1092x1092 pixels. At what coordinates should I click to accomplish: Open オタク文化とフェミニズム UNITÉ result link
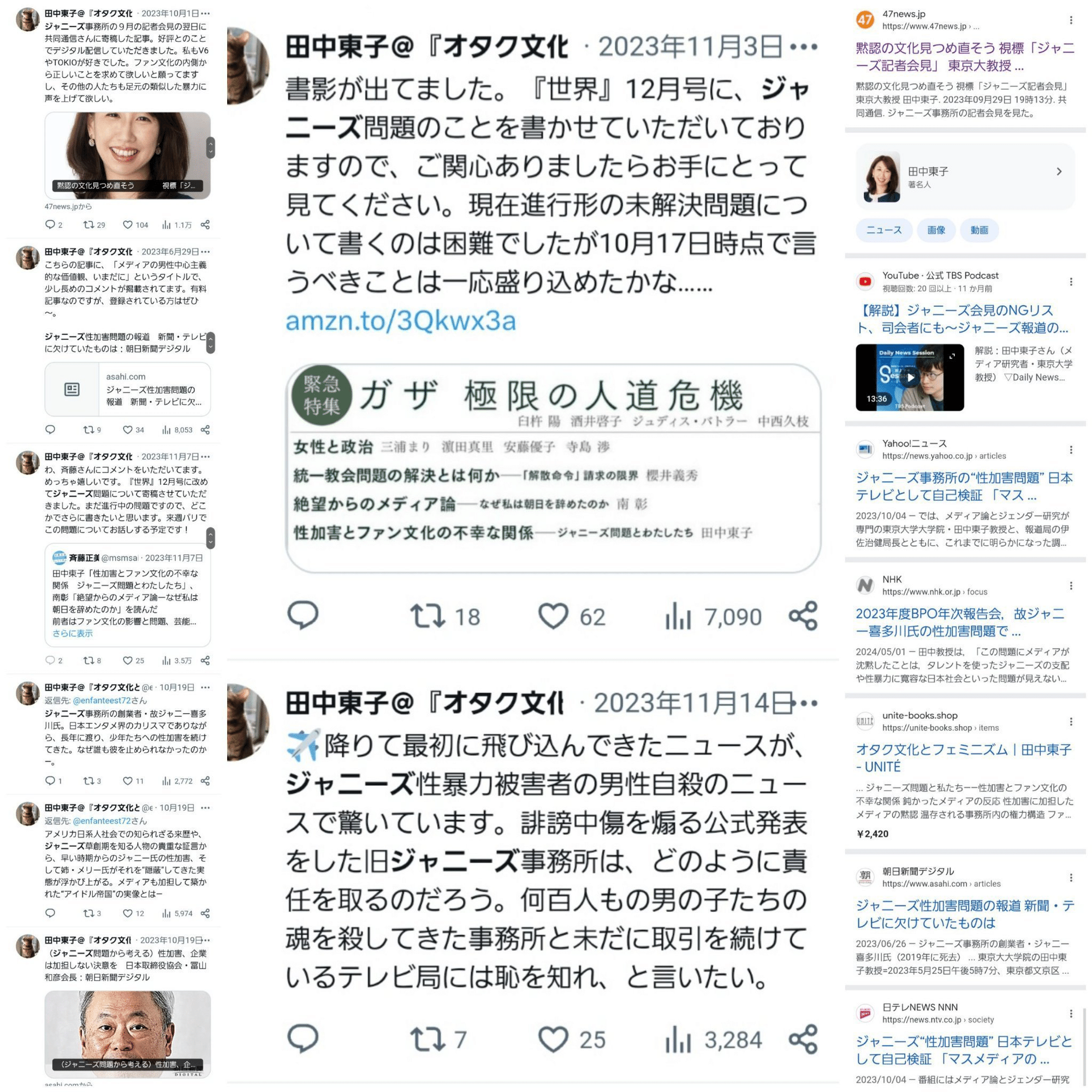(963, 758)
